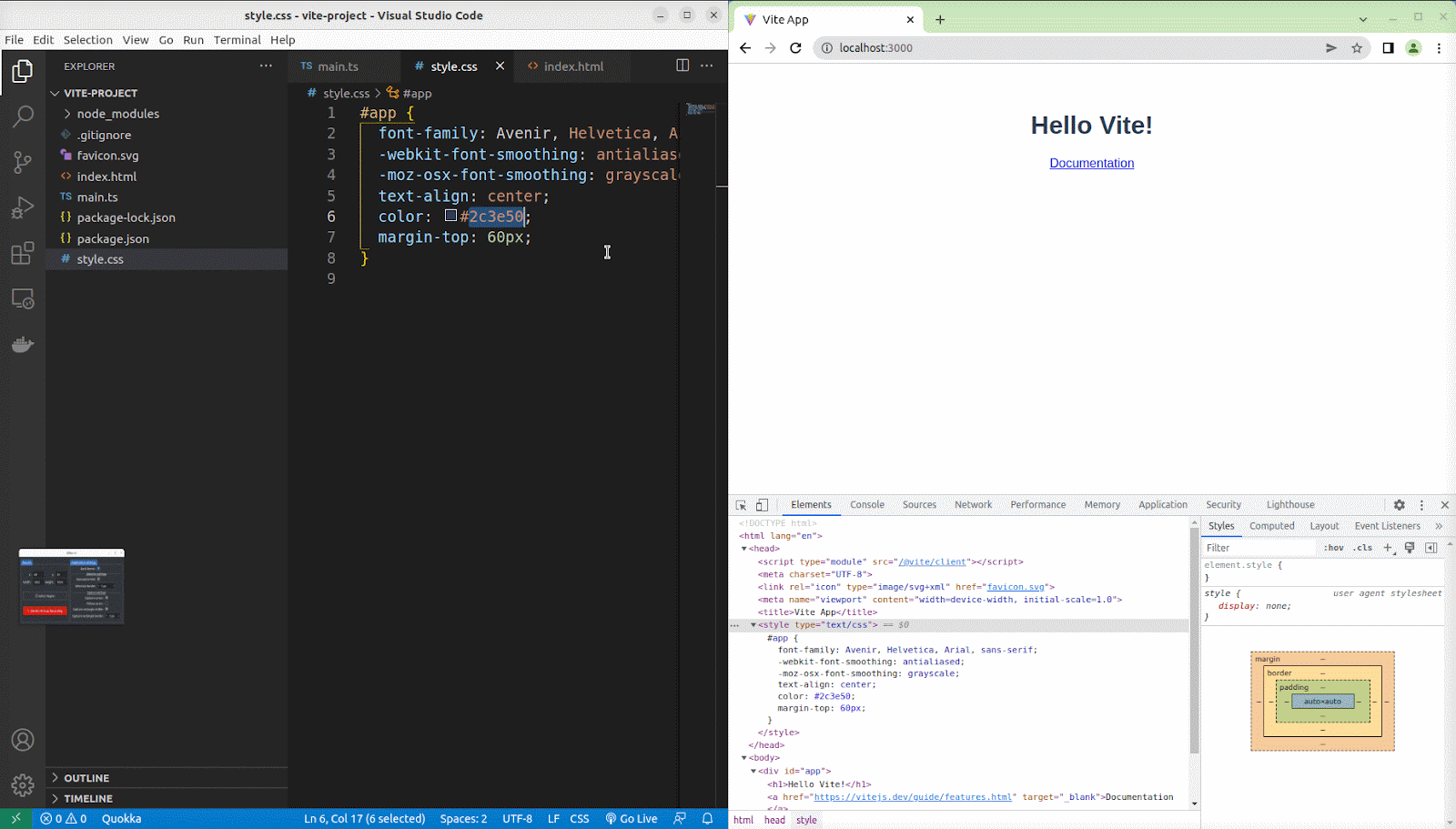Add a new style rule in Styles pane

(1388, 548)
